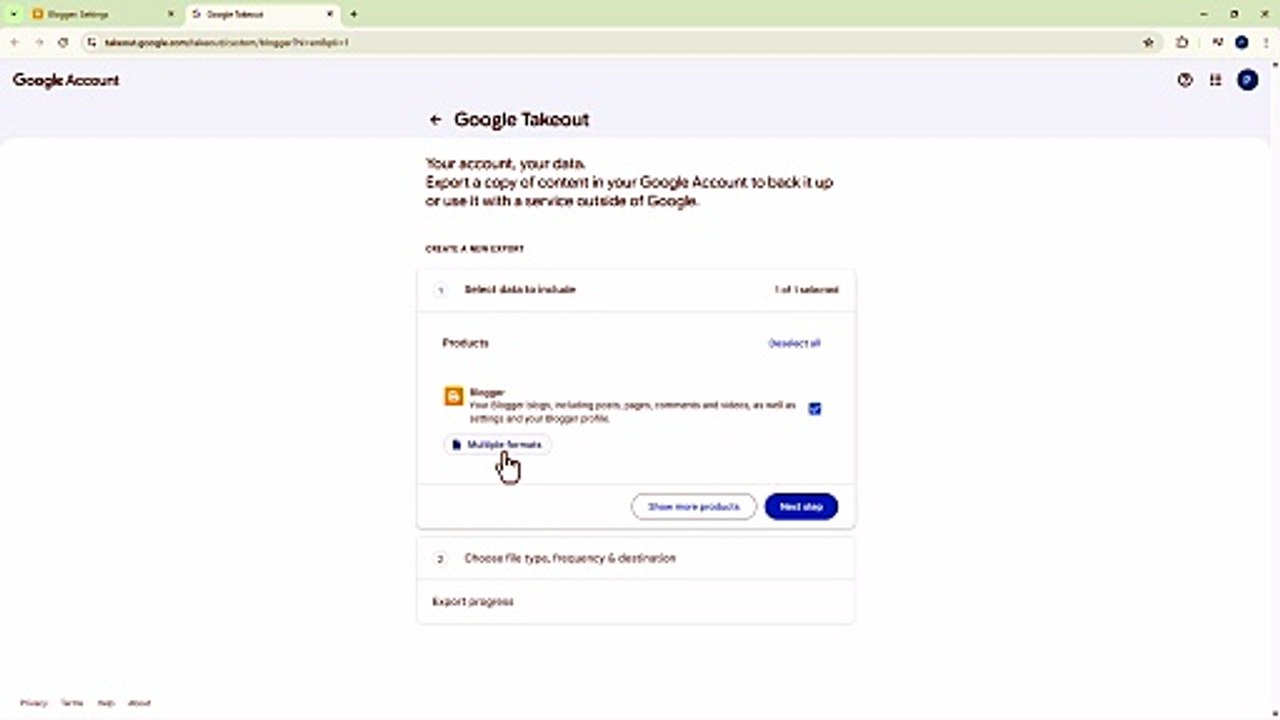Click the Blogger product icon
Screen dimensions: 1280x720
(x=454, y=397)
